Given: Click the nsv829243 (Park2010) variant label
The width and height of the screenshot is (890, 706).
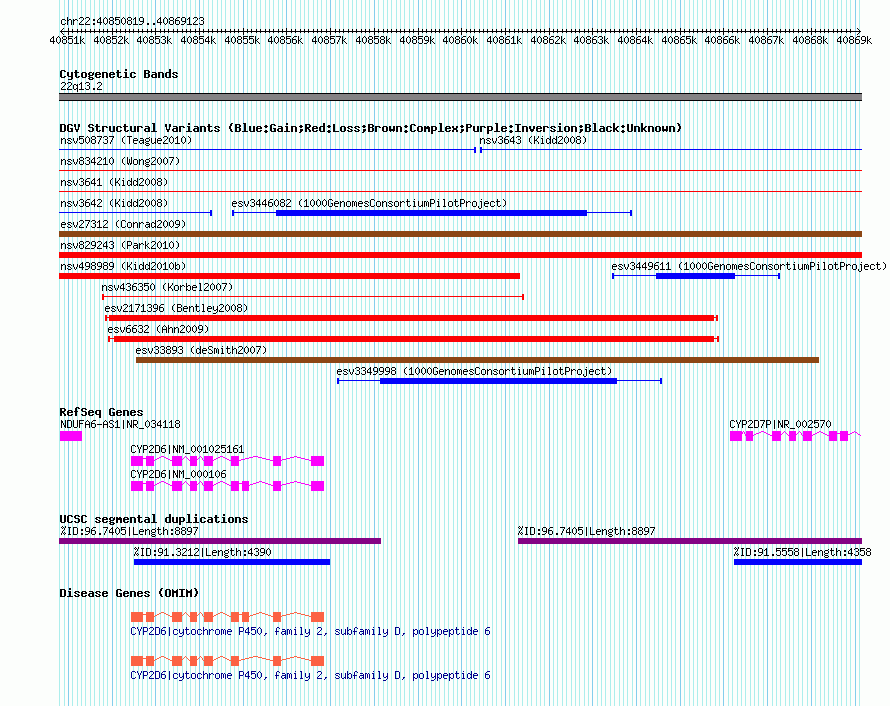Looking at the screenshot, I should click(x=120, y=245).
